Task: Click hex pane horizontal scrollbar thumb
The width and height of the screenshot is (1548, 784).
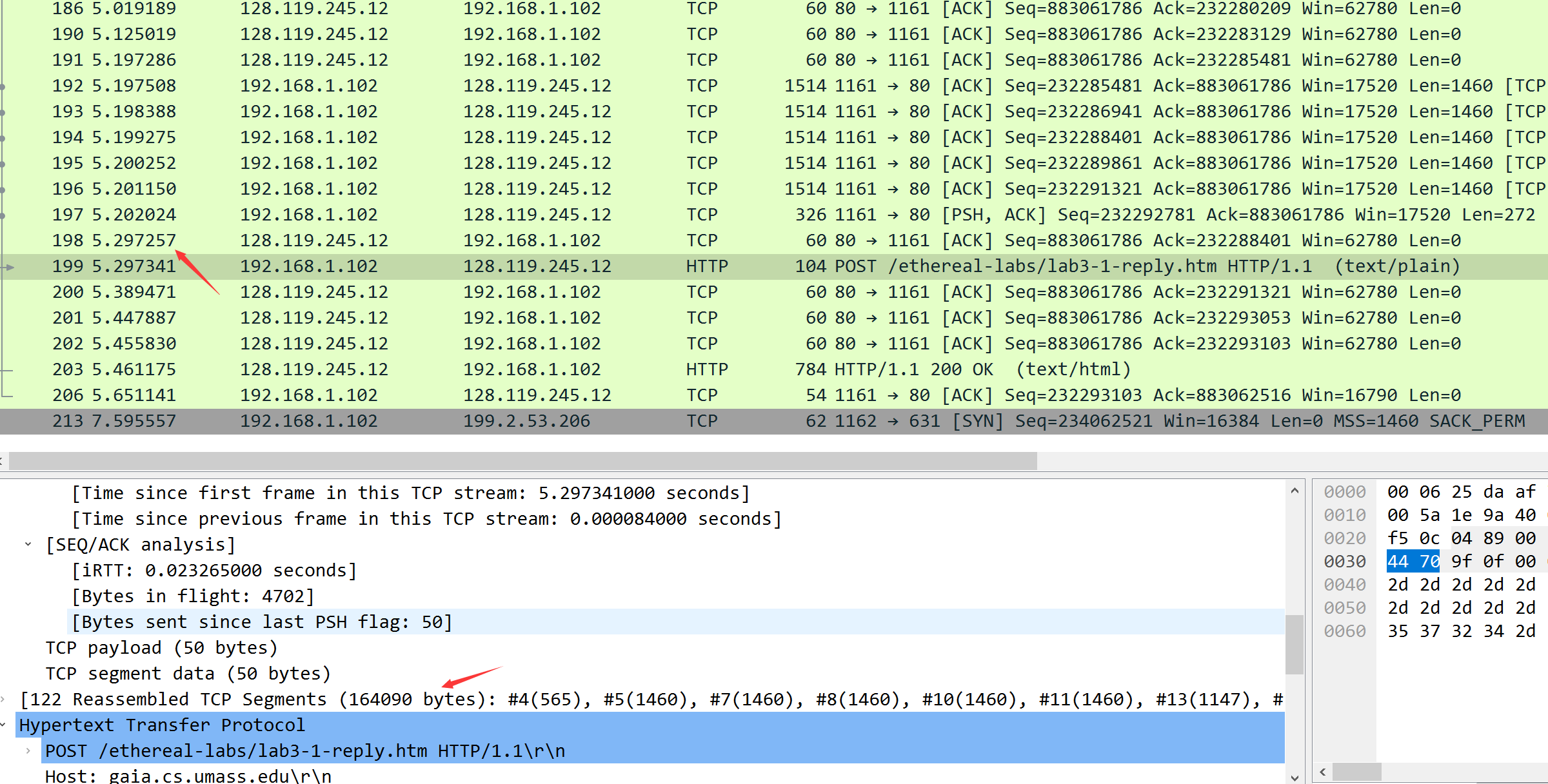Action: pos(1357,772)
